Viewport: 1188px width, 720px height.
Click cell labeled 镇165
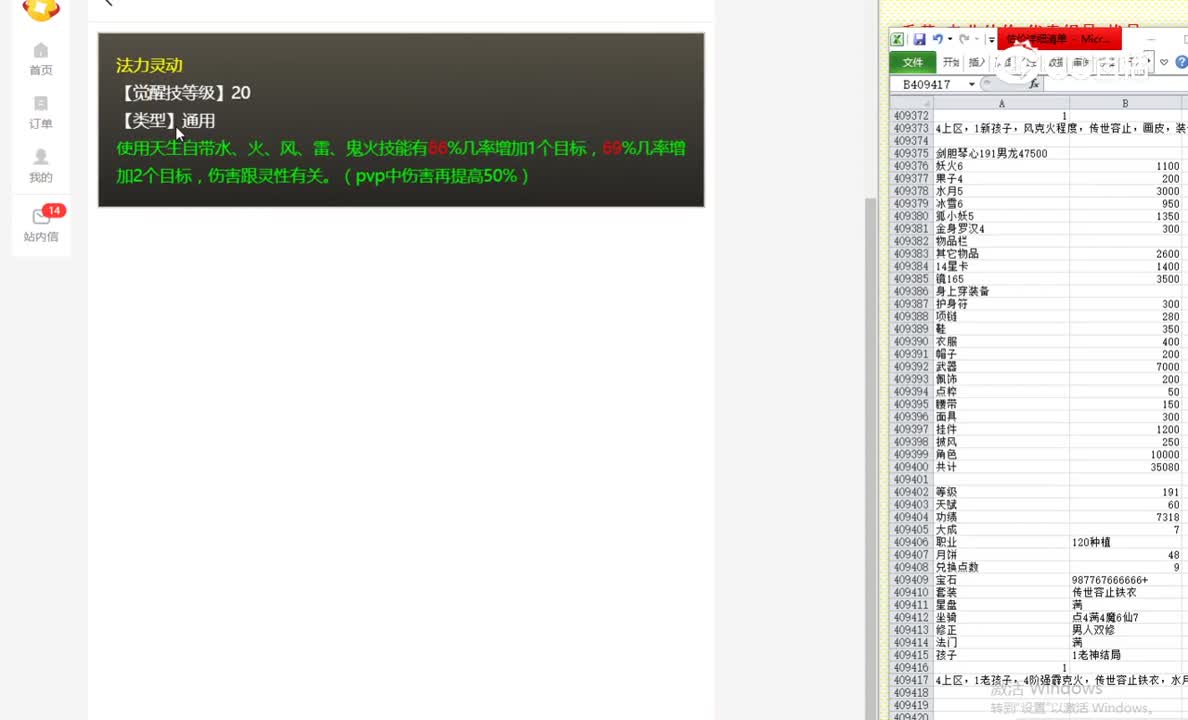tap(1001, 279)
